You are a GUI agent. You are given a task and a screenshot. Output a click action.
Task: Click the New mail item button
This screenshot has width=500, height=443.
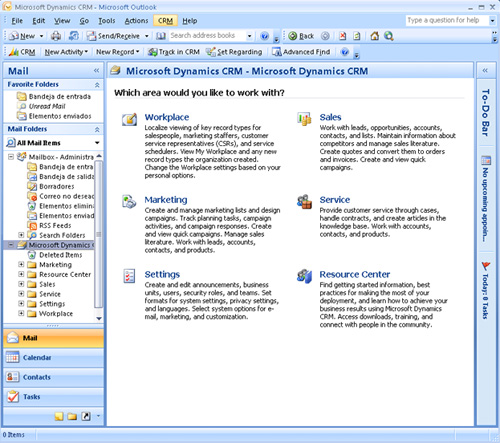23,36
